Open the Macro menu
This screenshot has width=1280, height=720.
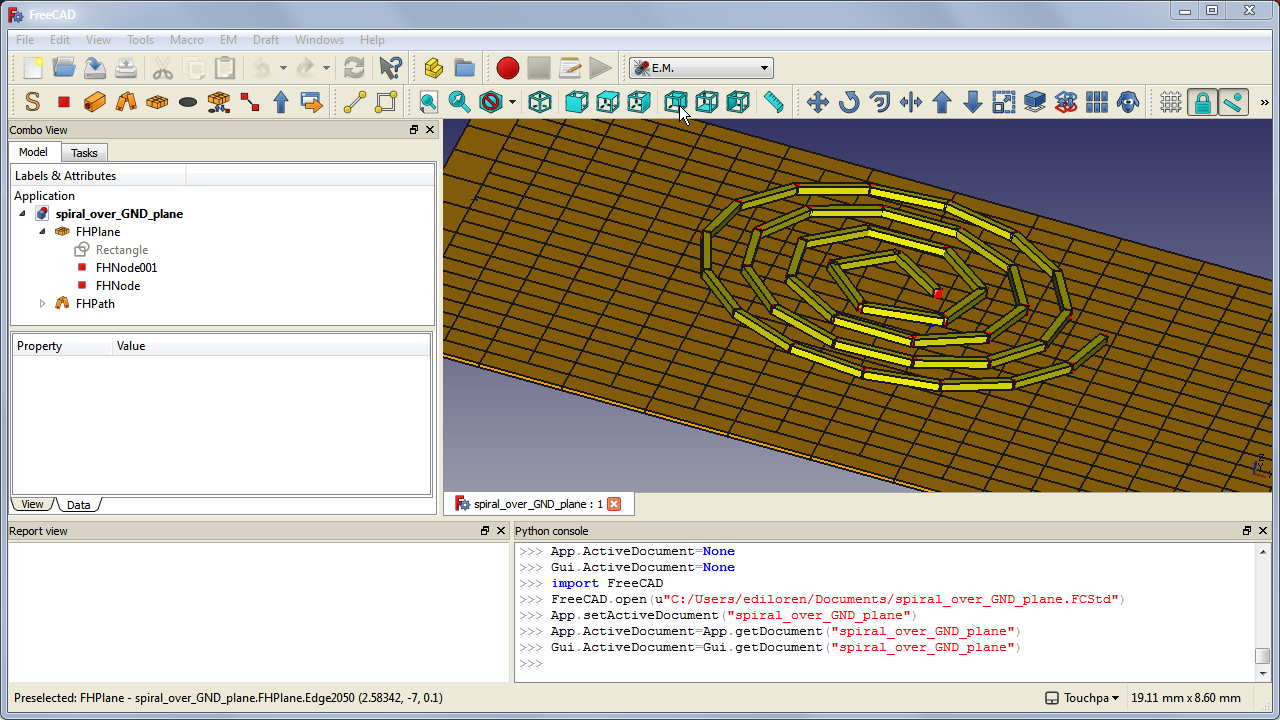coord(187,40)
